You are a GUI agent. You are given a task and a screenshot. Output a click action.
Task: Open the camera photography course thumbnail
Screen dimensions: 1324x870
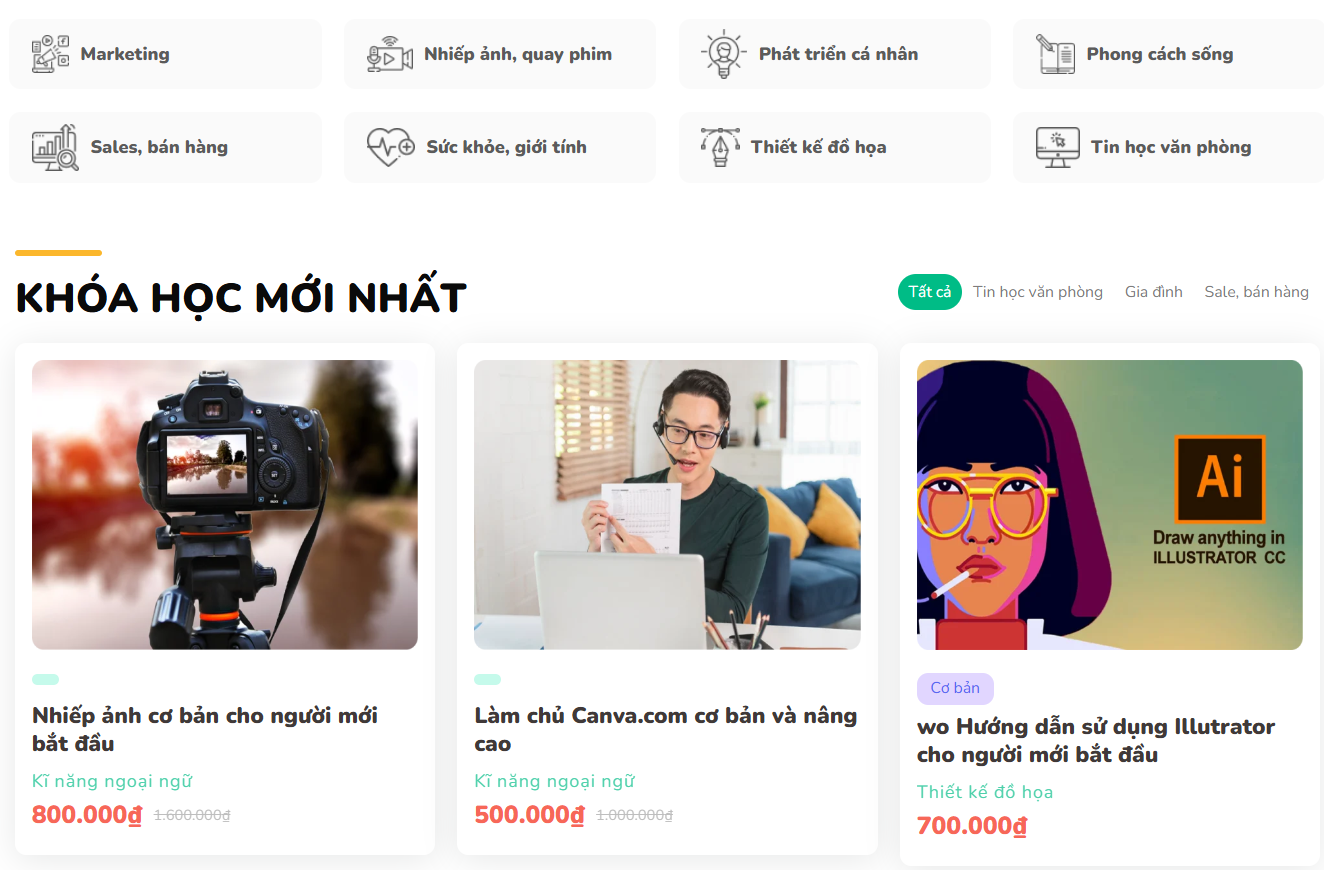click(225, 505)
